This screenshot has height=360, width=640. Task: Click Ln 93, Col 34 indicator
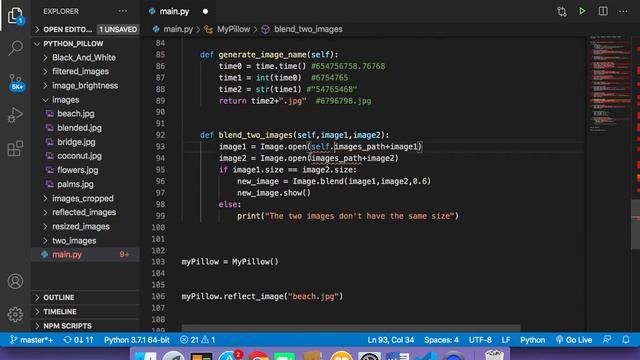(x=391, y=340)
